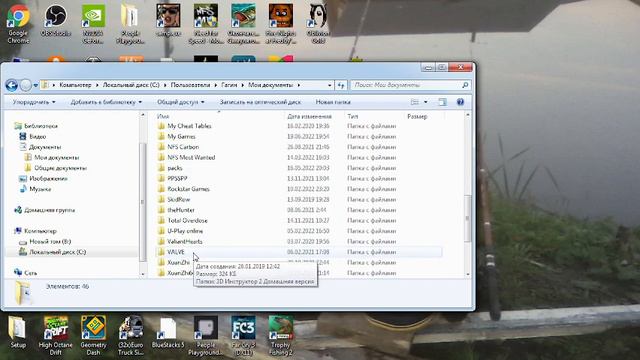Select the 'Total Overdose' folder name
This screenshot has height=360, width=640.
pos(187,220)
